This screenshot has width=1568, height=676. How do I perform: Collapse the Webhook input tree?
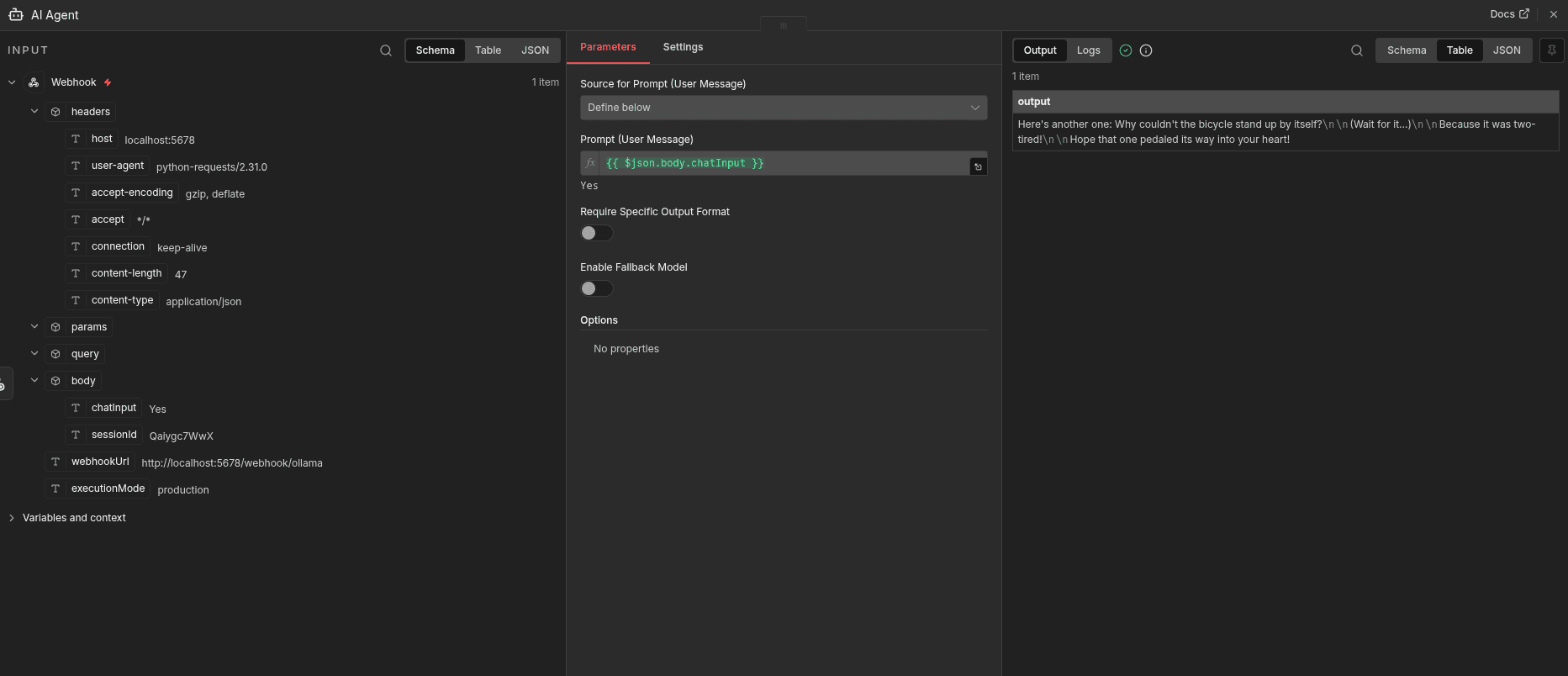12,82
